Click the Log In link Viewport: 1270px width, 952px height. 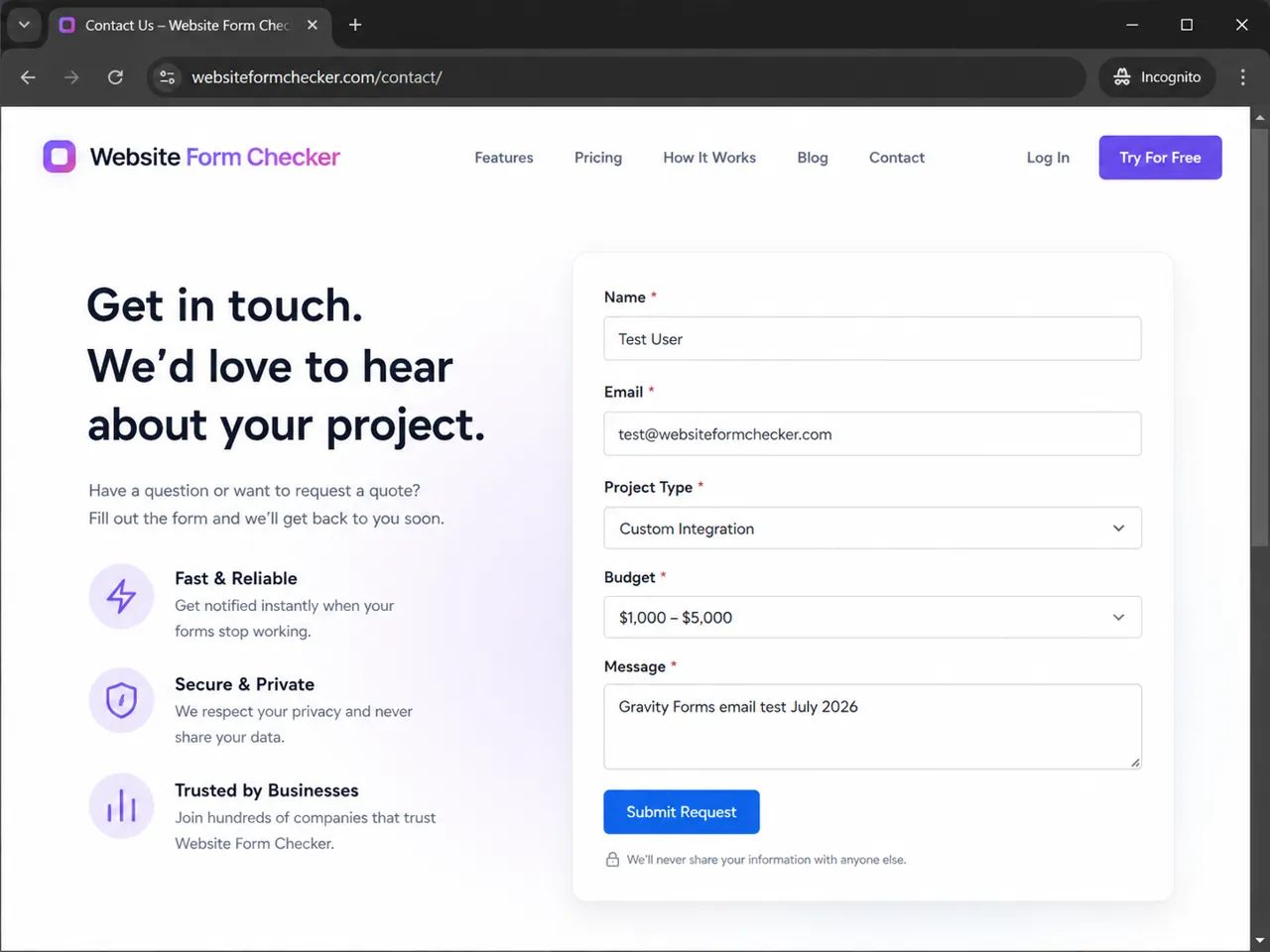pyautogui.click(x=1048, y=158)
